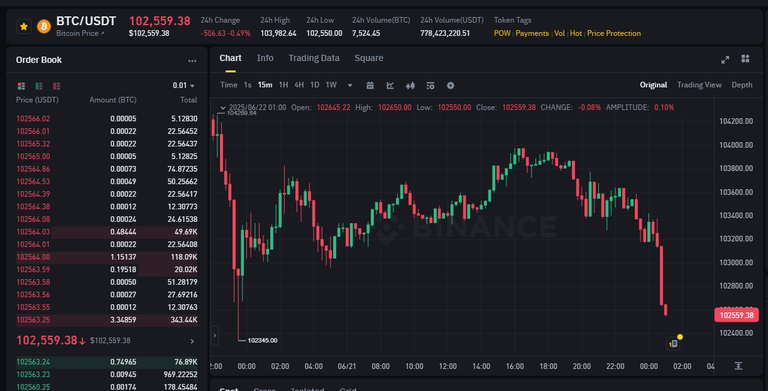The image size is (768, 391).
Task: Select the 1H chart interval
Action: click(x=283, y=85)
